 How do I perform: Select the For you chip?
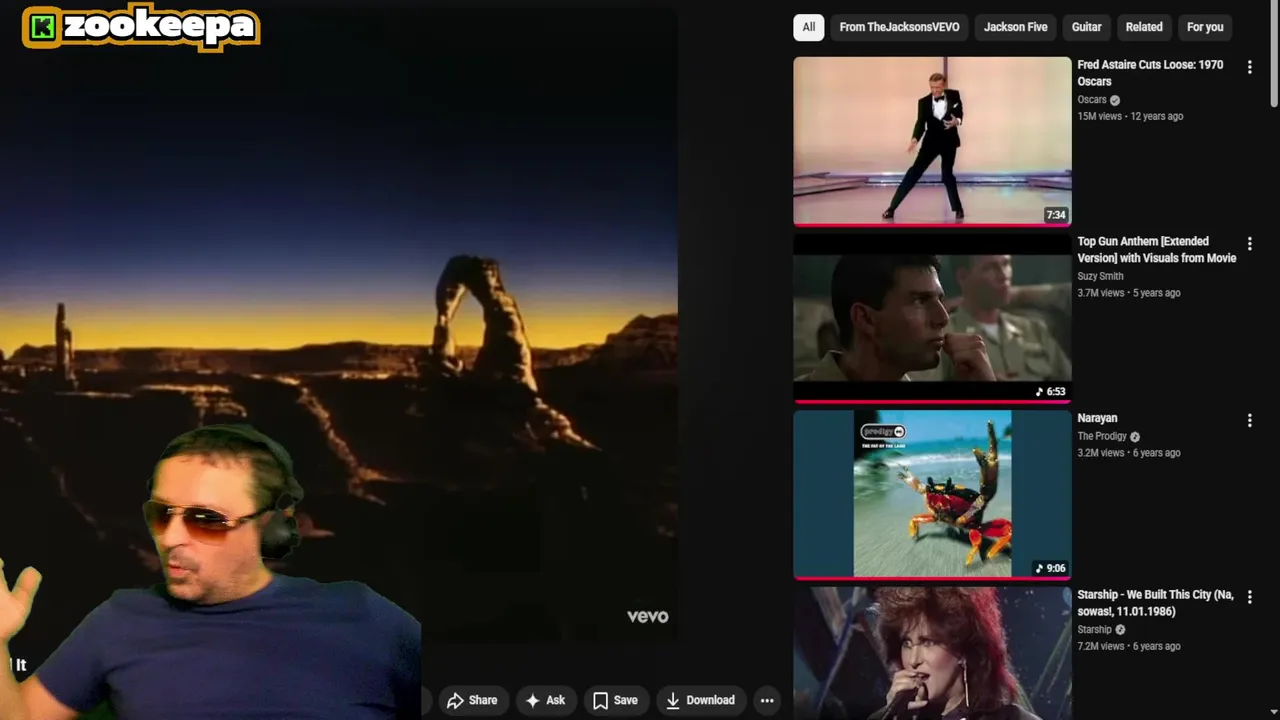[x=1205, y=27]
